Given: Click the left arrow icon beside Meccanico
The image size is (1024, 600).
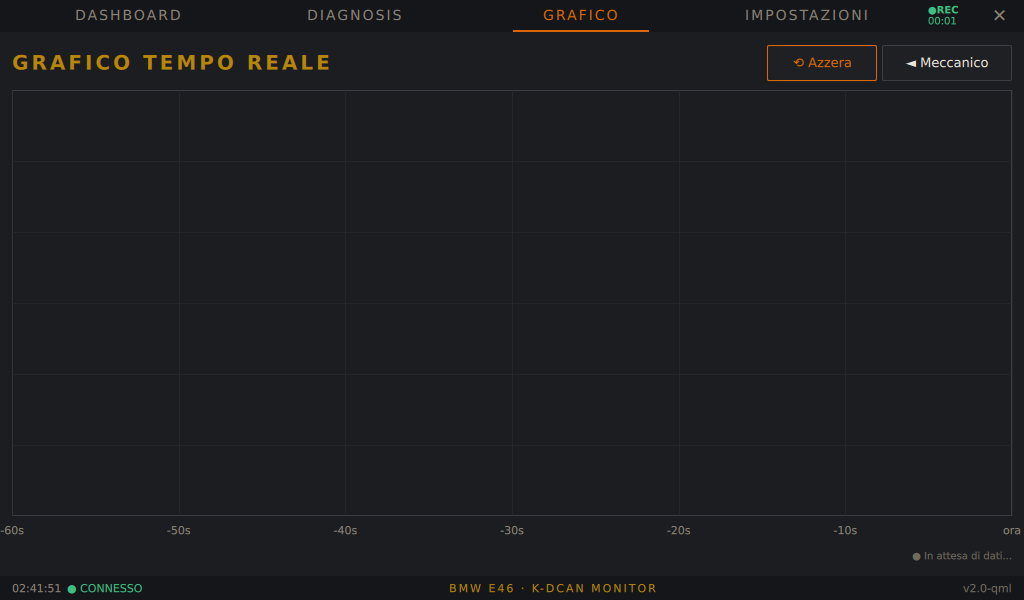Looking at the screenshot, I should point(911,63).
